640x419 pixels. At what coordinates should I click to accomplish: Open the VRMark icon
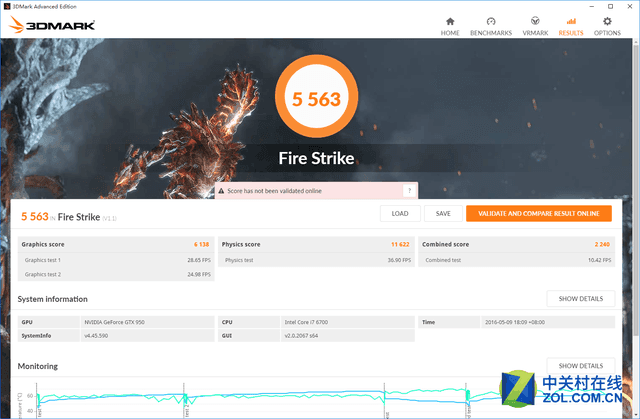click(535, 21)
